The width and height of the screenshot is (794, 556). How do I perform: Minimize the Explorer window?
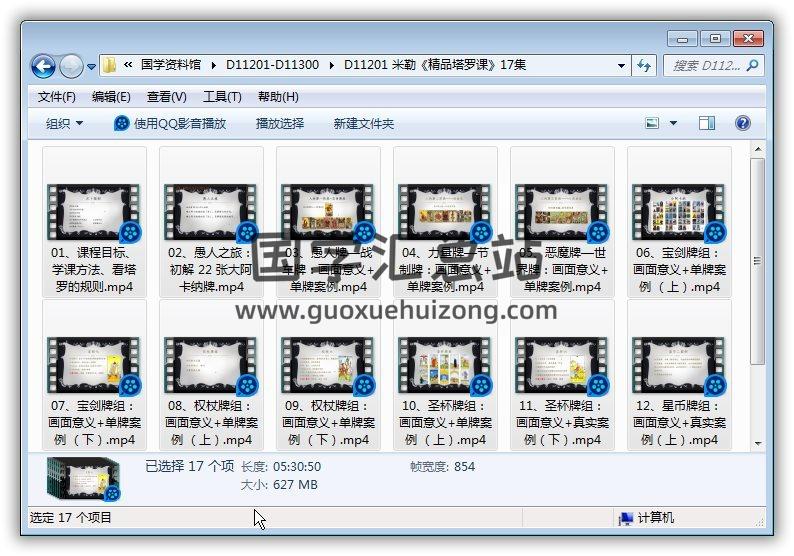682,39
